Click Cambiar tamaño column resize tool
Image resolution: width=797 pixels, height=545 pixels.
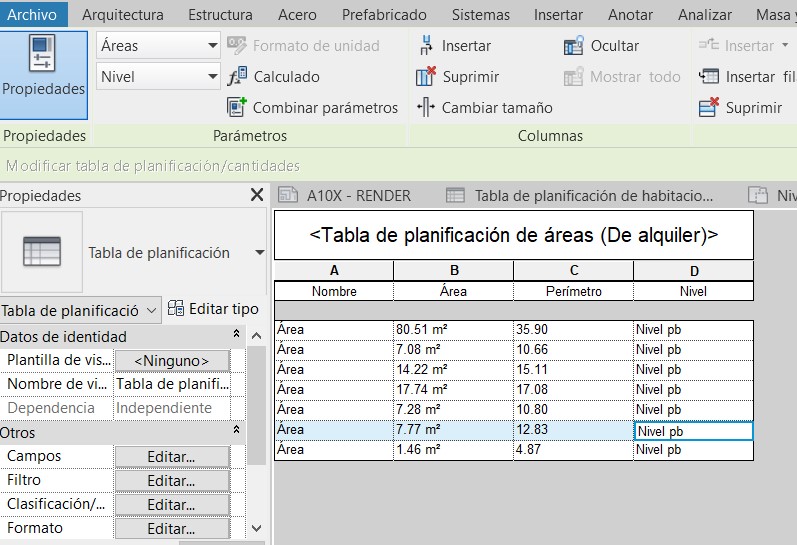[x=426, y=108]
